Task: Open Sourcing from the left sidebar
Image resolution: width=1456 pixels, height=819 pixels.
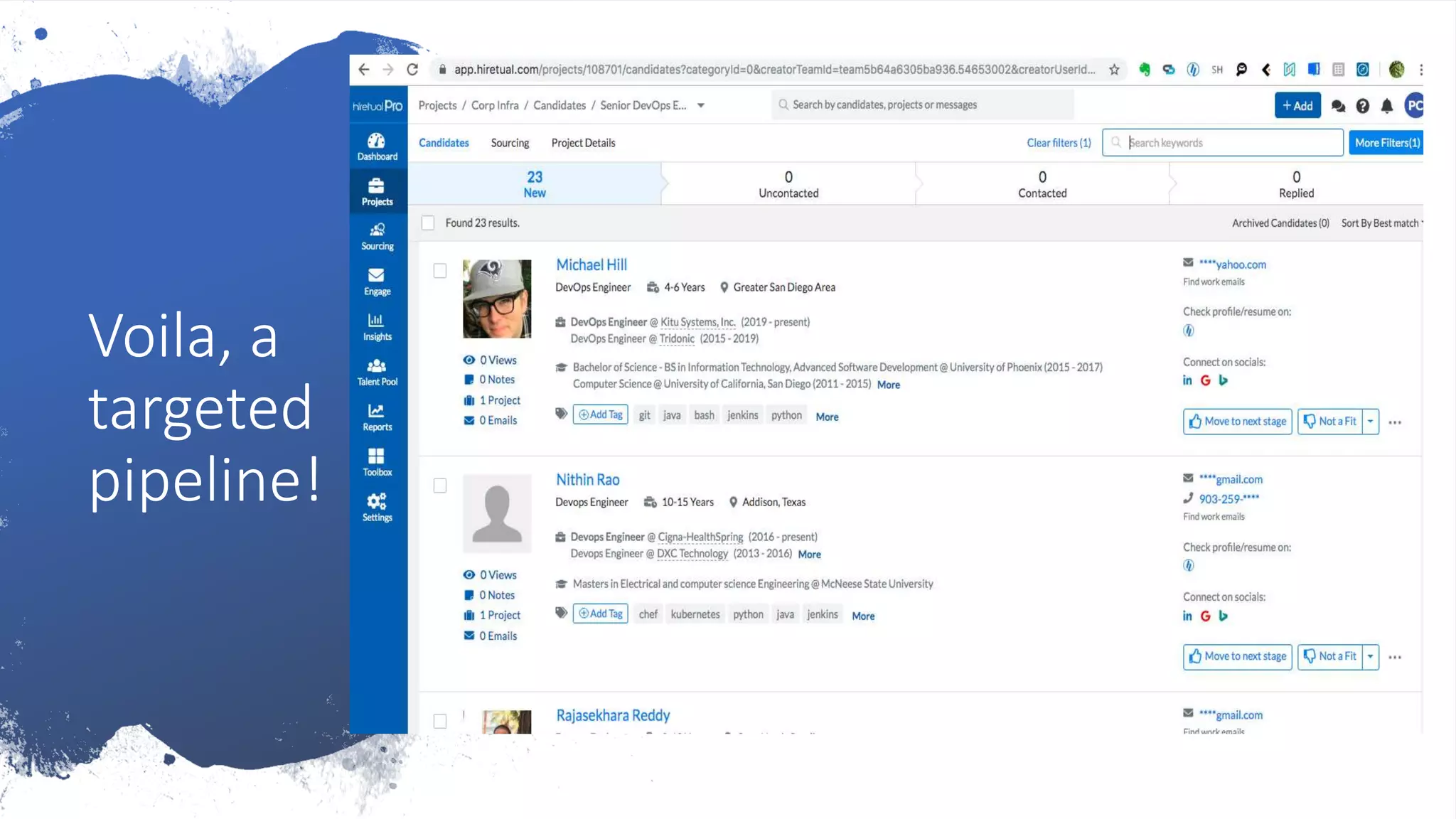Action: pyautogui.click(x=377, y=236)
